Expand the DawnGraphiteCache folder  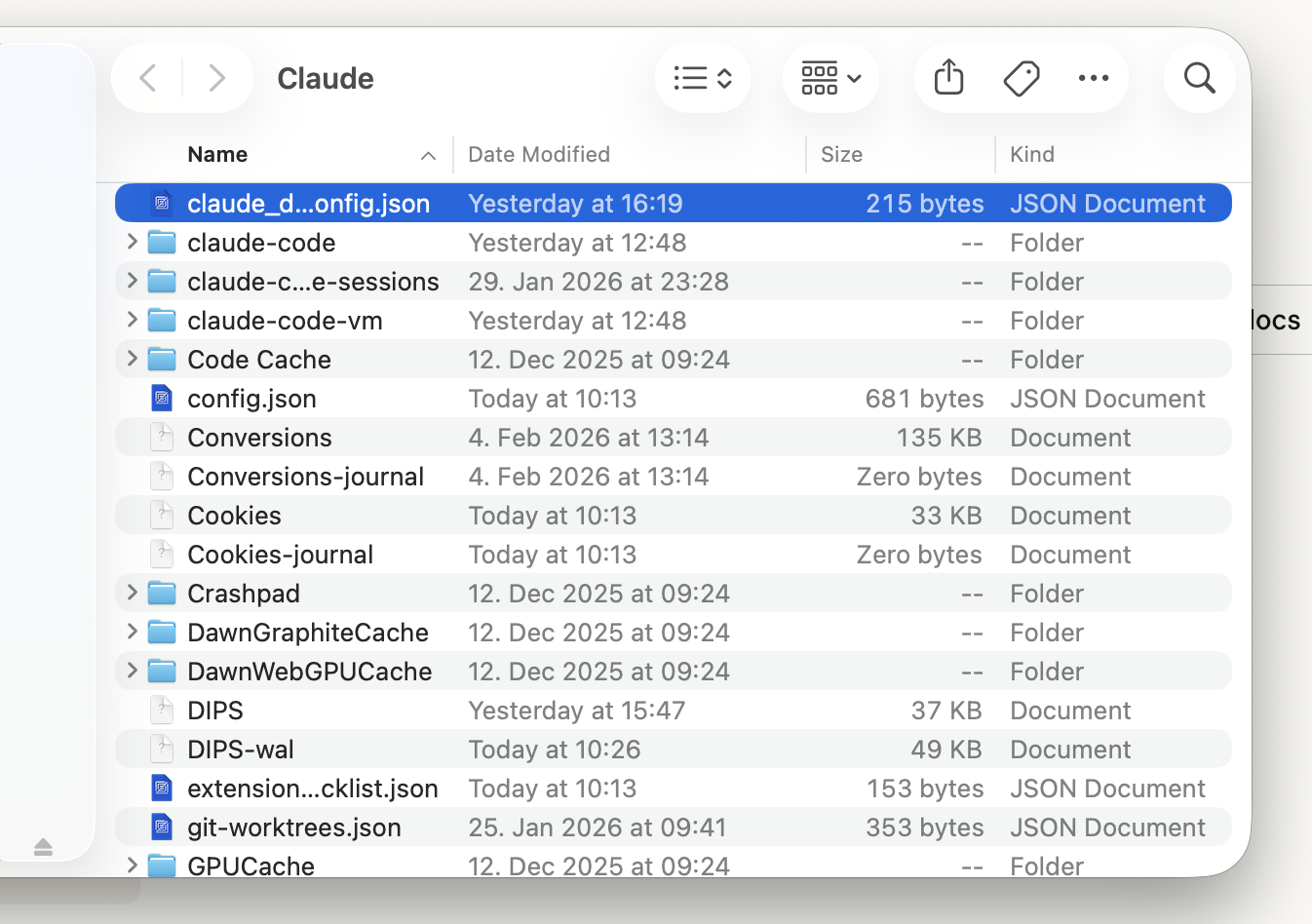(x=133, y=632)
